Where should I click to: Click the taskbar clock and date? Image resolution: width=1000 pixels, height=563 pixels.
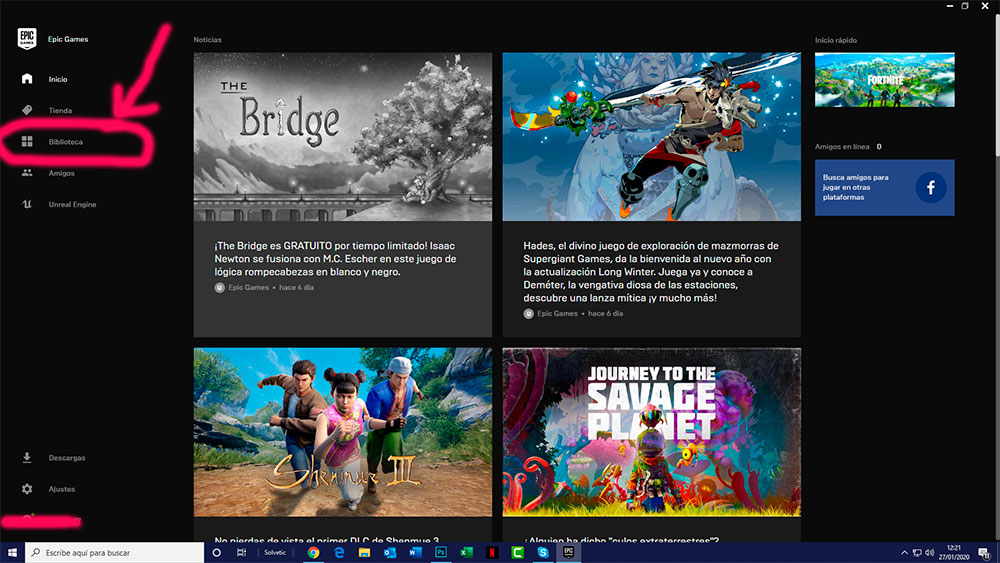tap(954, 552)
